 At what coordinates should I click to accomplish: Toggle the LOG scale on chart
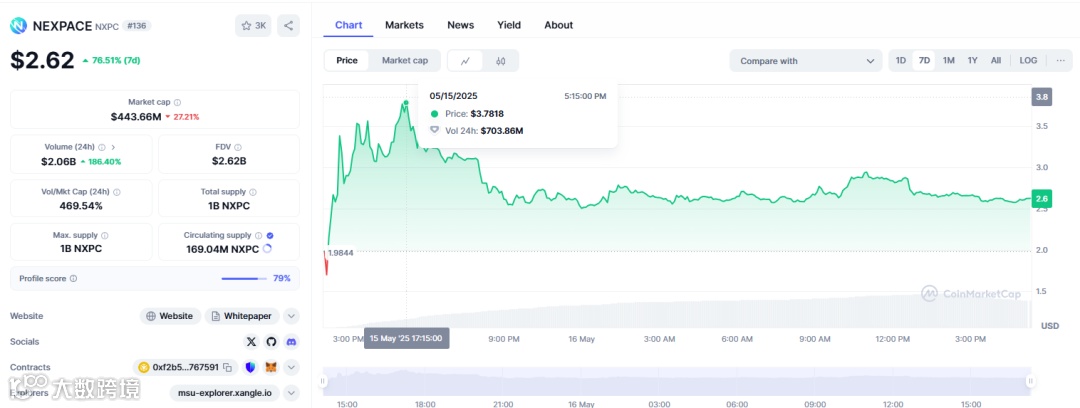point(1028,61)
